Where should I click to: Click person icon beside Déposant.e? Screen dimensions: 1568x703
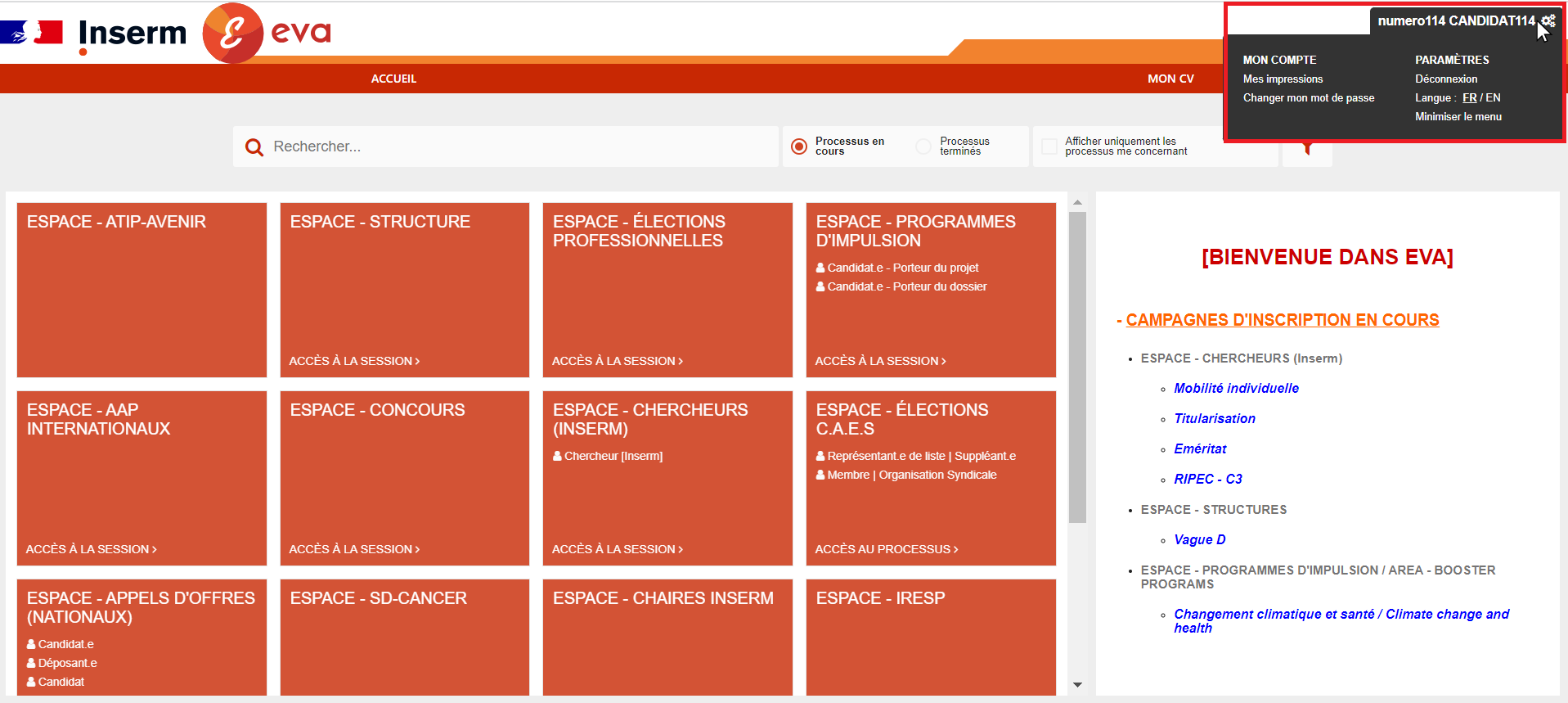(x=31, y=663)
